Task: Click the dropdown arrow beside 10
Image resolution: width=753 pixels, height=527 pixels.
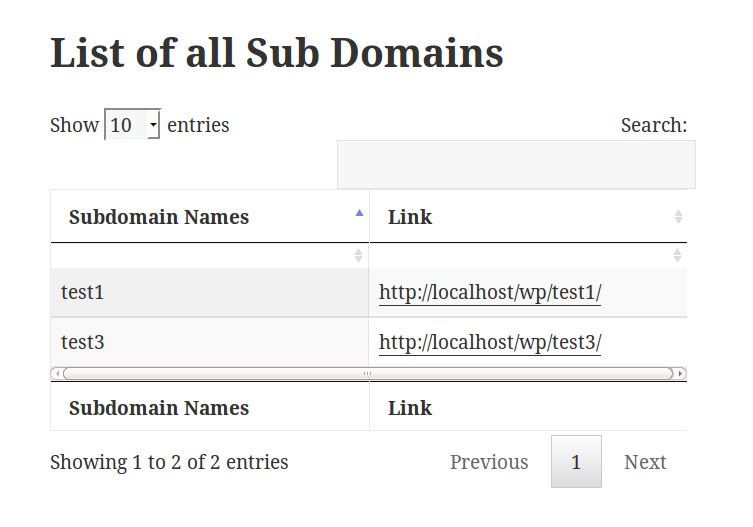Action: point(153,125)
